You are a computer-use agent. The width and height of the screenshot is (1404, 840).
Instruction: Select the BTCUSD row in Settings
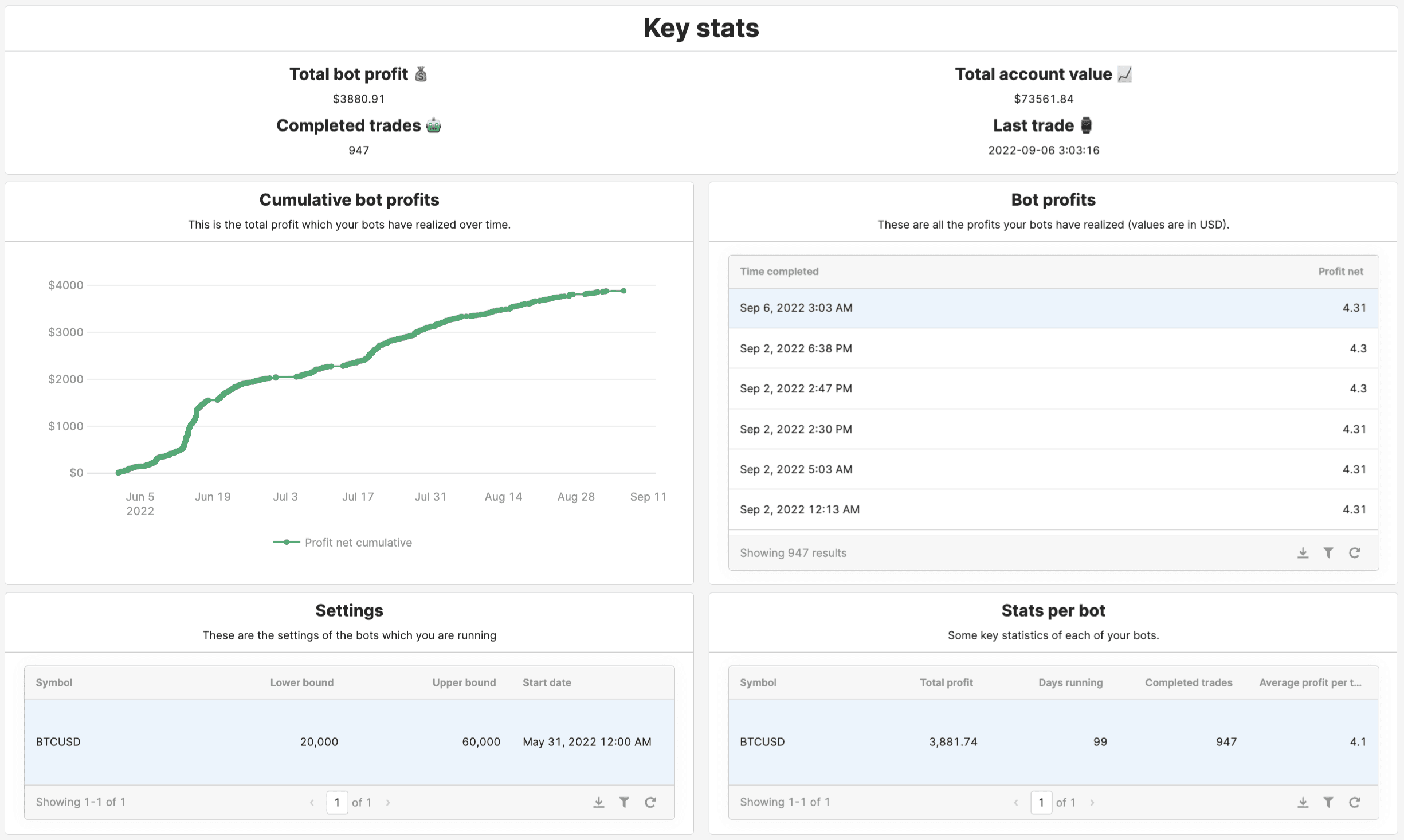coord(349,741)
